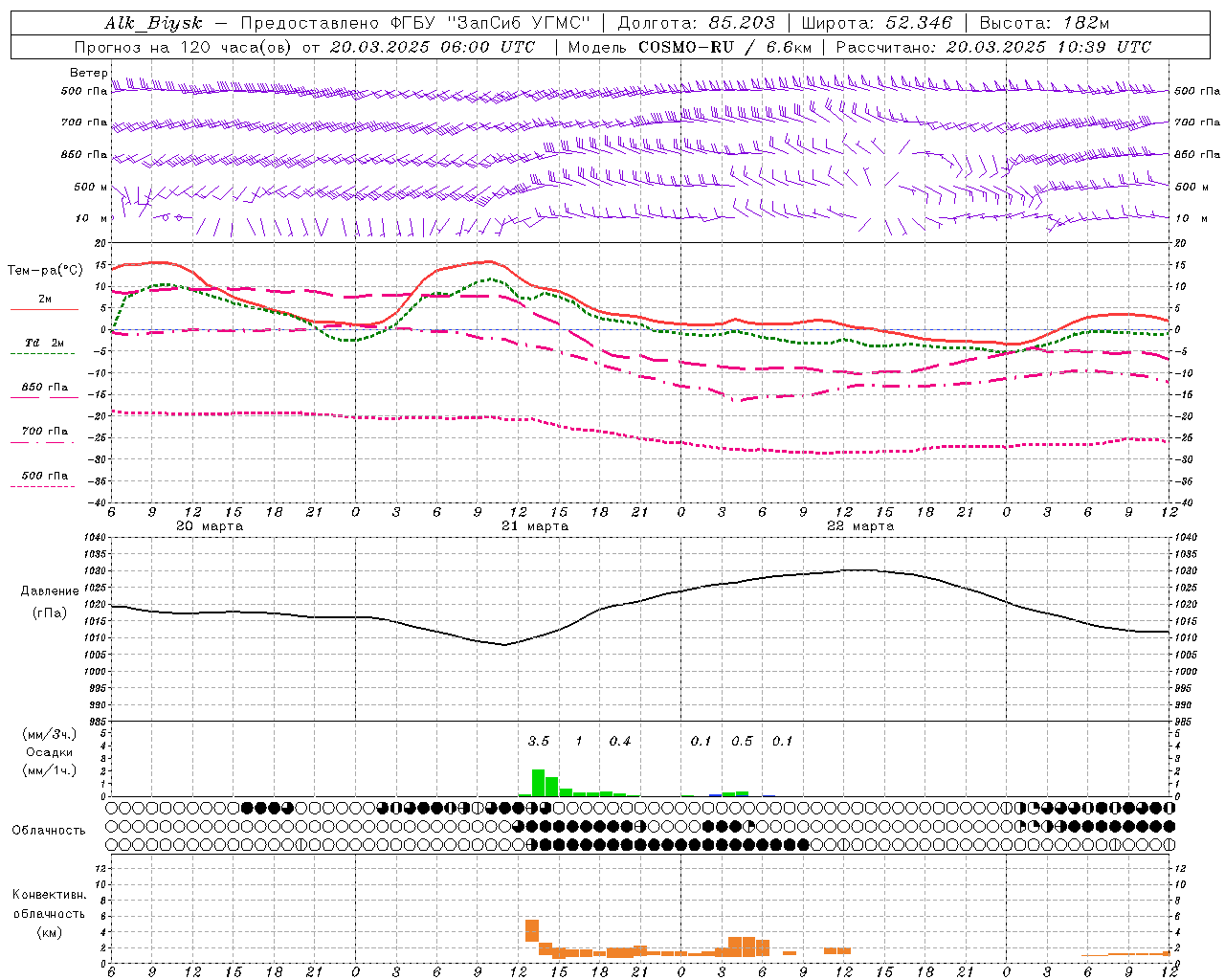Click the '(мм/1ч.)' precipitation unit label

point(50,770)
